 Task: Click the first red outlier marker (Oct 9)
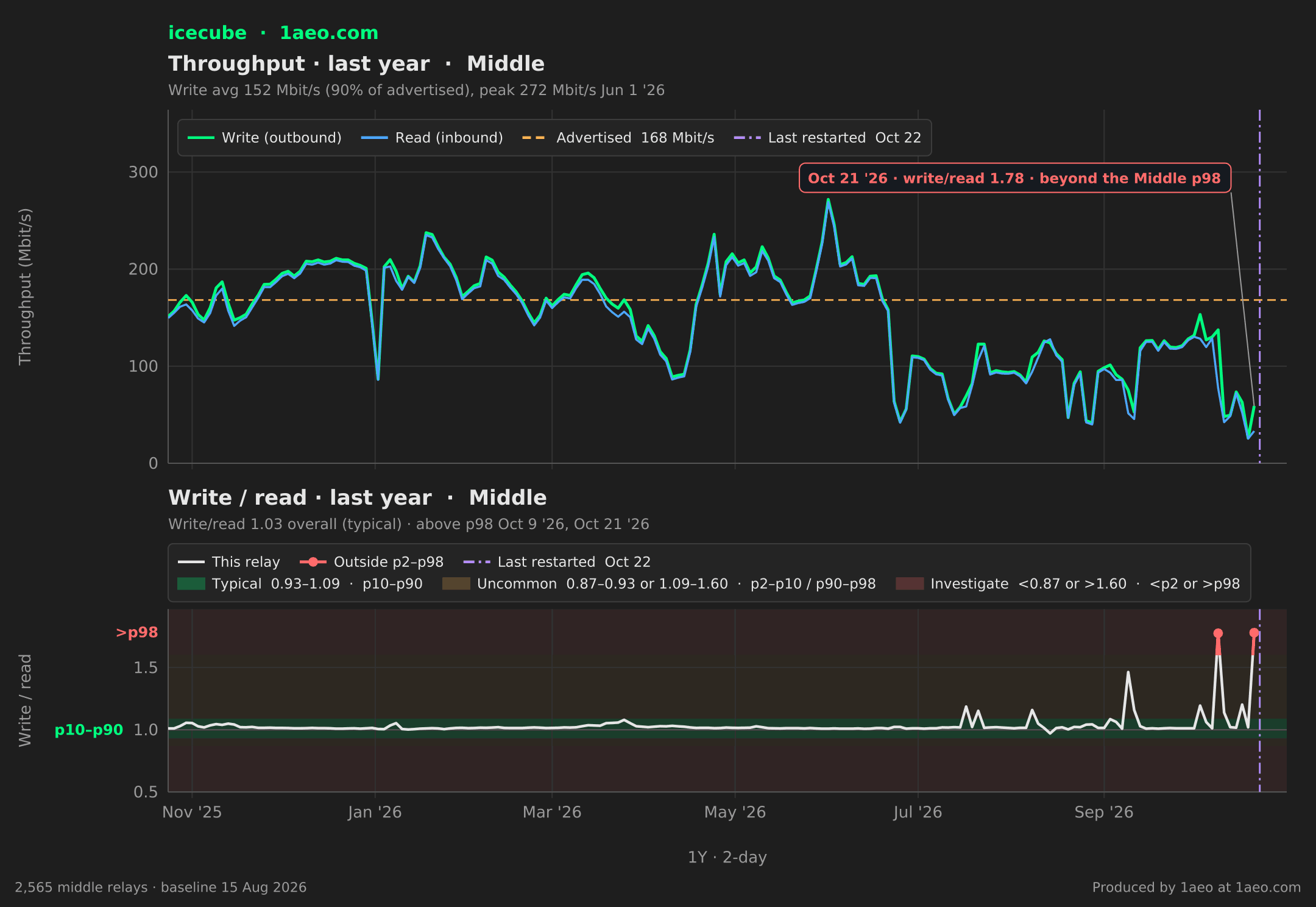(x=1218, y=633)
